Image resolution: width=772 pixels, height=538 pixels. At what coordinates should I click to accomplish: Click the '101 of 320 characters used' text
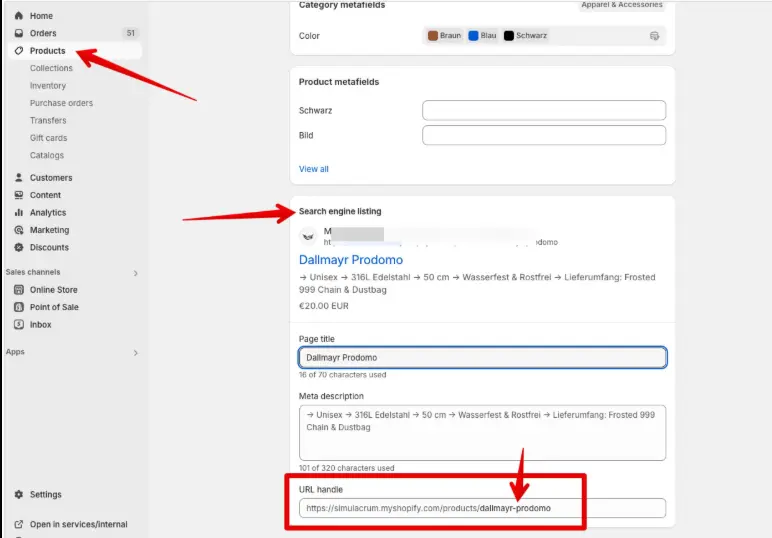(347, 468)
